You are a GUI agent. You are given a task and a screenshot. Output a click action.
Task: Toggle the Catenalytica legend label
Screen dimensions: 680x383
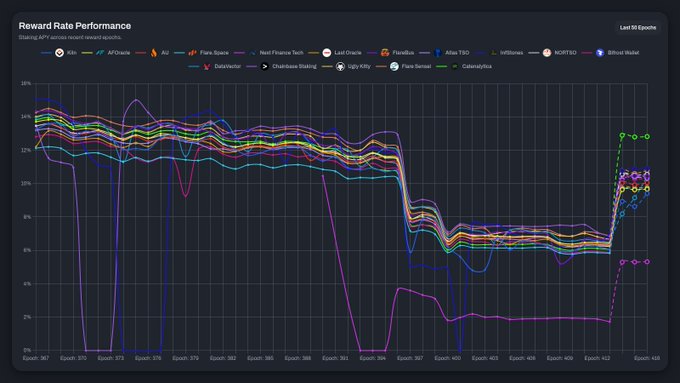pyautogui.click(x=477, y=66)
